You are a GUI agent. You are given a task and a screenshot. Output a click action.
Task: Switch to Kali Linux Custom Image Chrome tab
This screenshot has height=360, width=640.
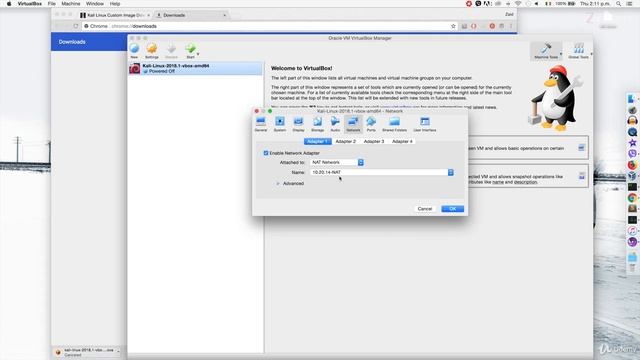[x=115, y=15]
